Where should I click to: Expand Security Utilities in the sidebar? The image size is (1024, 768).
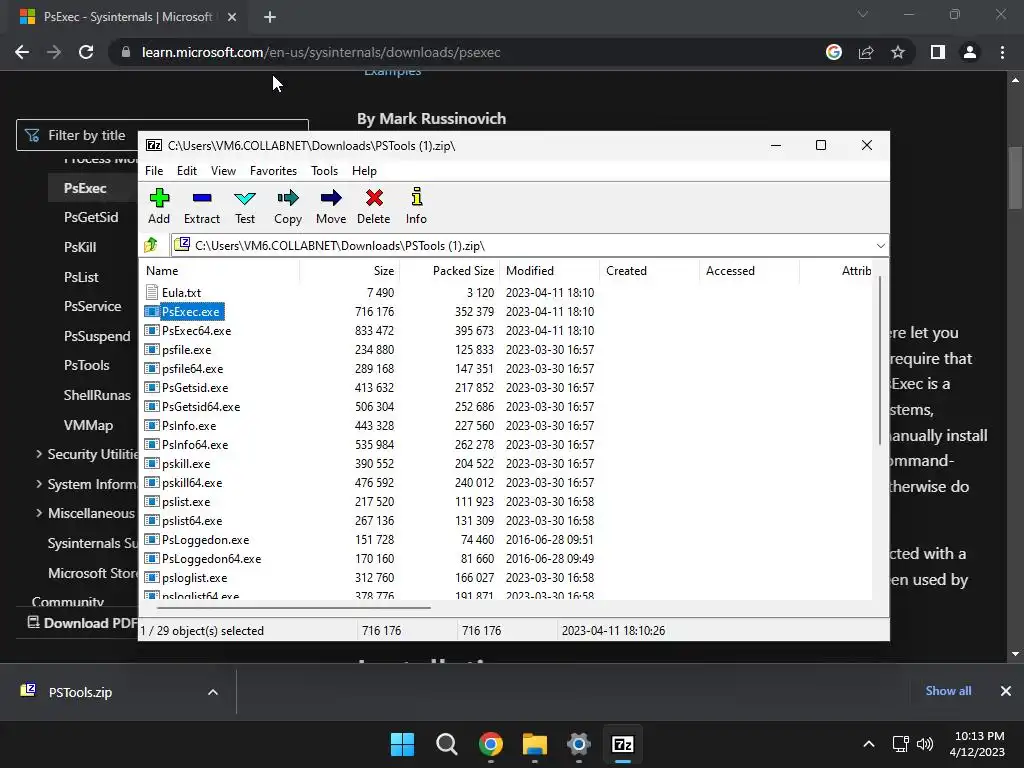39,454
